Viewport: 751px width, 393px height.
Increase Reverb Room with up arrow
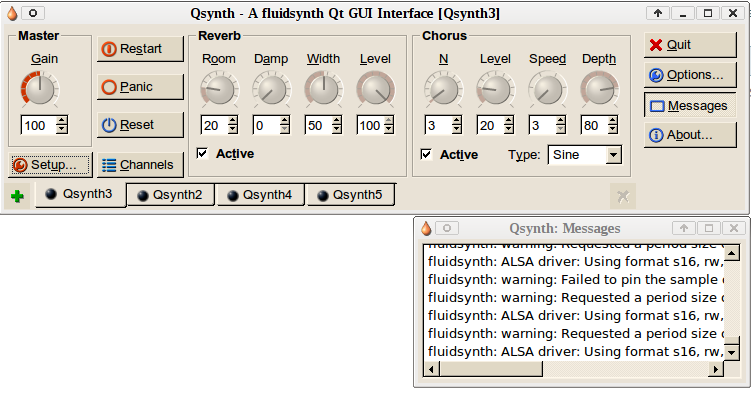[233, 121]
